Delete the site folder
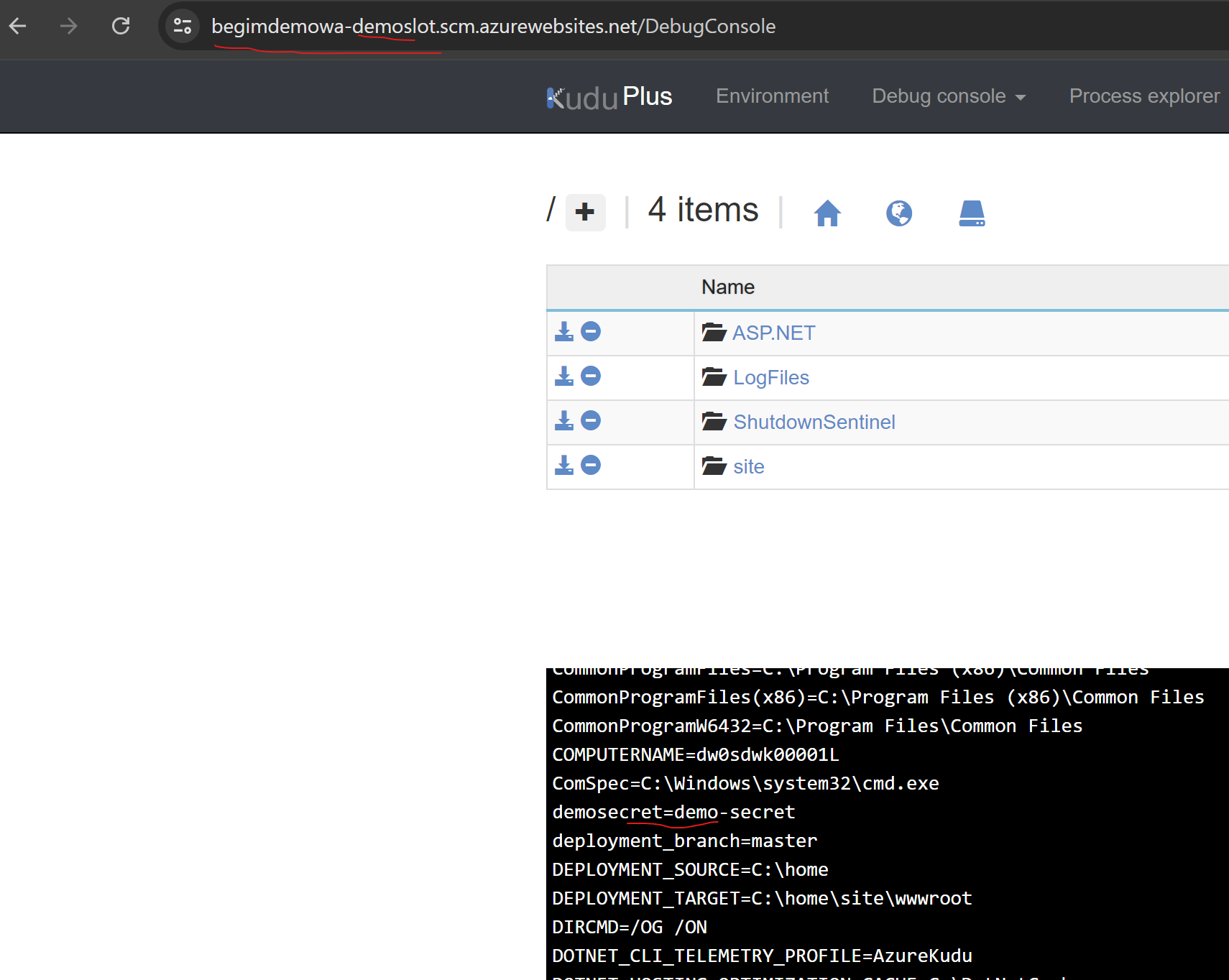The width and height of the screenshot is (1229, 980). click(x=591, y=465)
